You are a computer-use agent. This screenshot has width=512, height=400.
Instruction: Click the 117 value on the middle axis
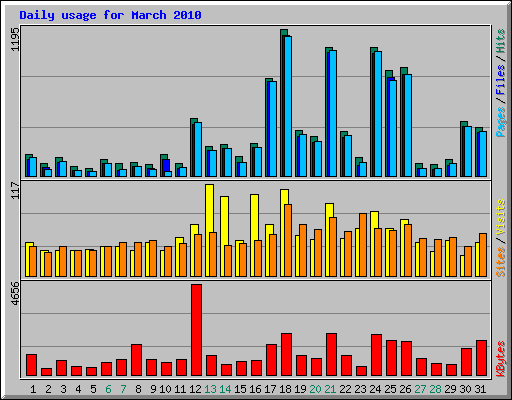coord(15,190)
